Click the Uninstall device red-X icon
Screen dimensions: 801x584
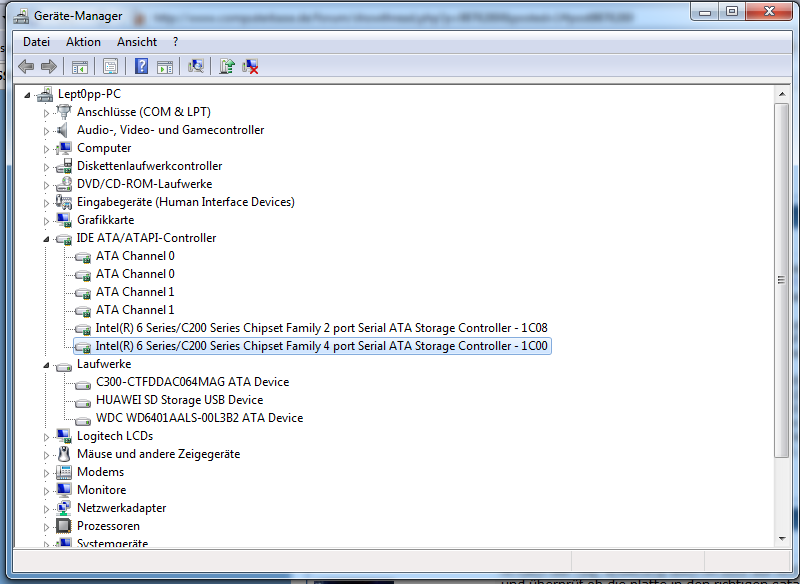250,66
